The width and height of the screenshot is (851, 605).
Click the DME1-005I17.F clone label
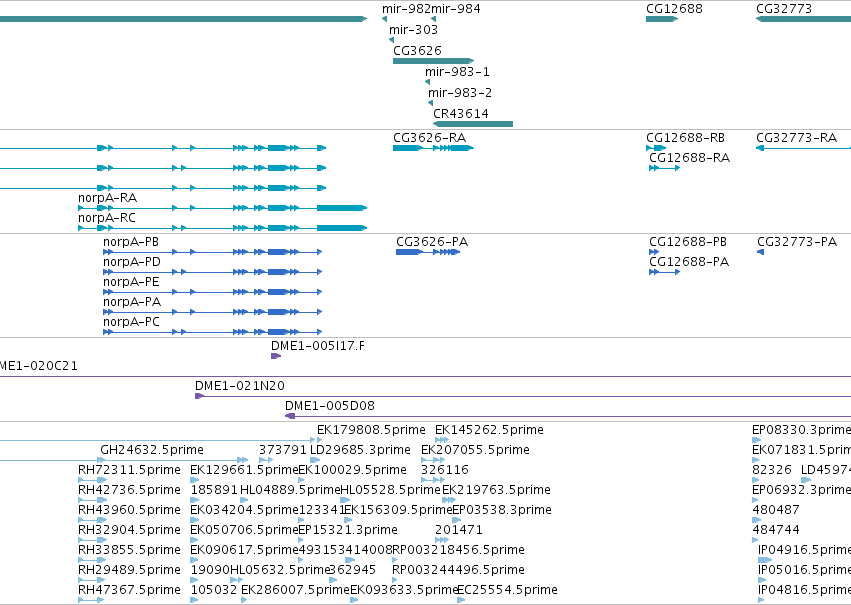coord(318,346)
